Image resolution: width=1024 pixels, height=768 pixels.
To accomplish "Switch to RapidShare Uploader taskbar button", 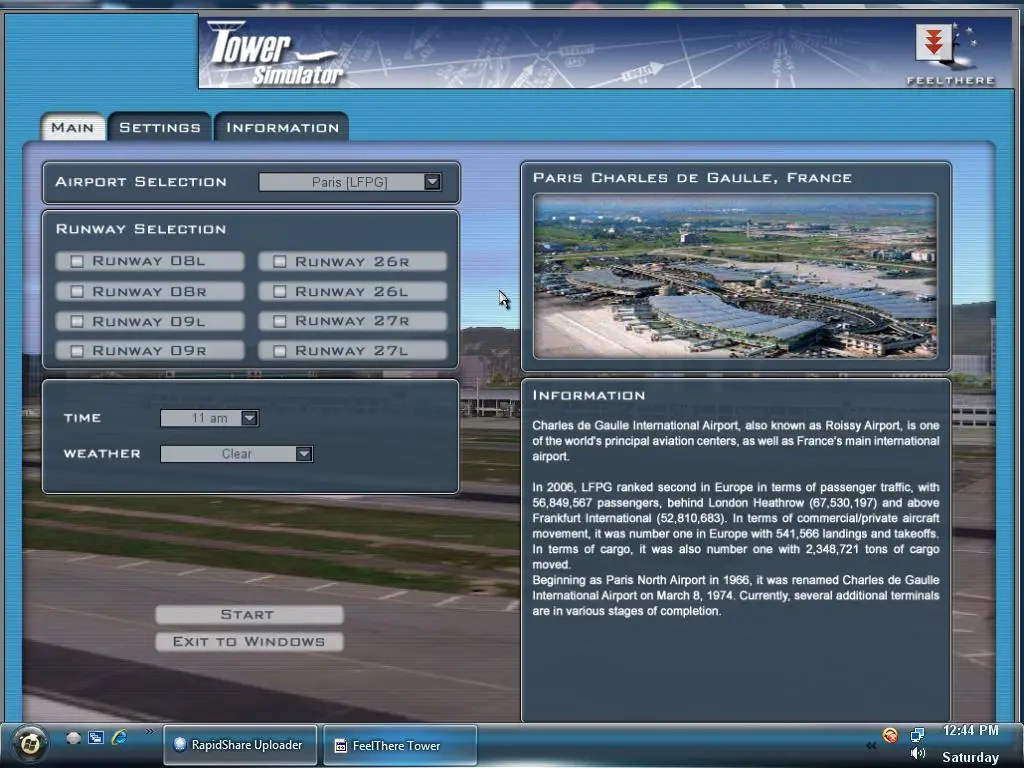I will (x=240, y=744).
